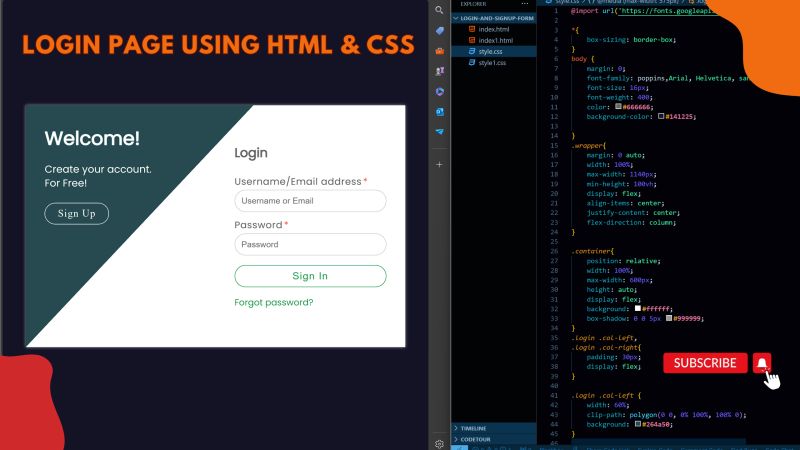
Task: Click the '.wrapper{' selector line
Action: coord(589,146)
